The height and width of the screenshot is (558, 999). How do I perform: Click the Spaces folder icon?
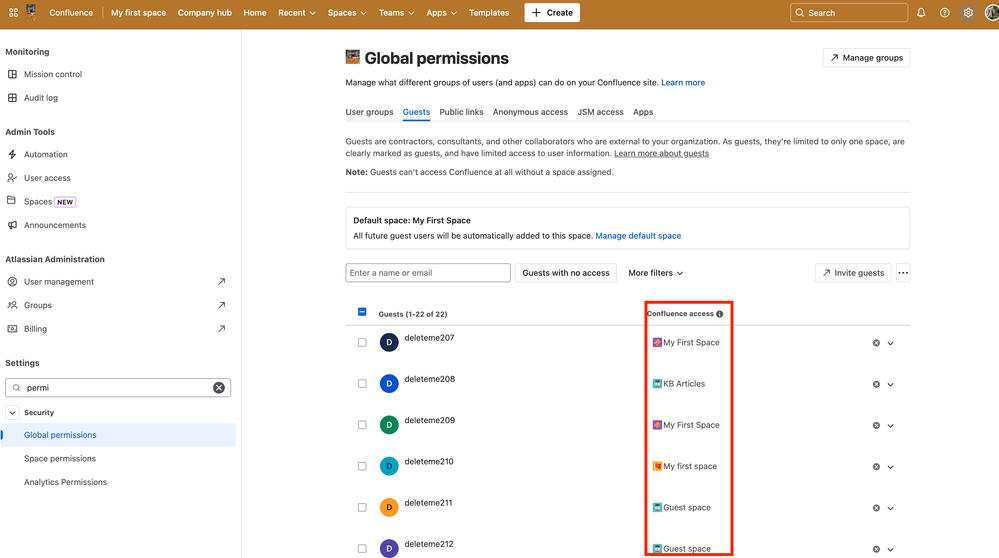coord(11,201)
